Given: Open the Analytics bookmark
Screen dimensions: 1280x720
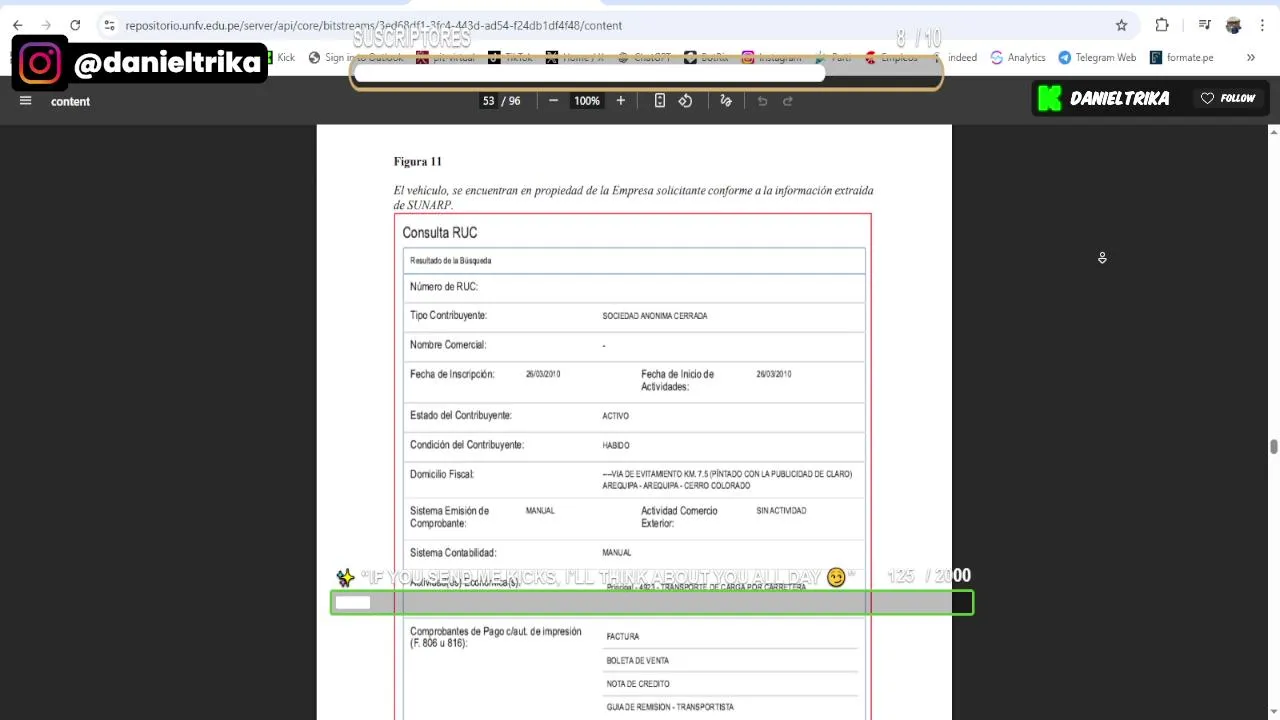Looking at the screenshot, I should pos(1018,57).
